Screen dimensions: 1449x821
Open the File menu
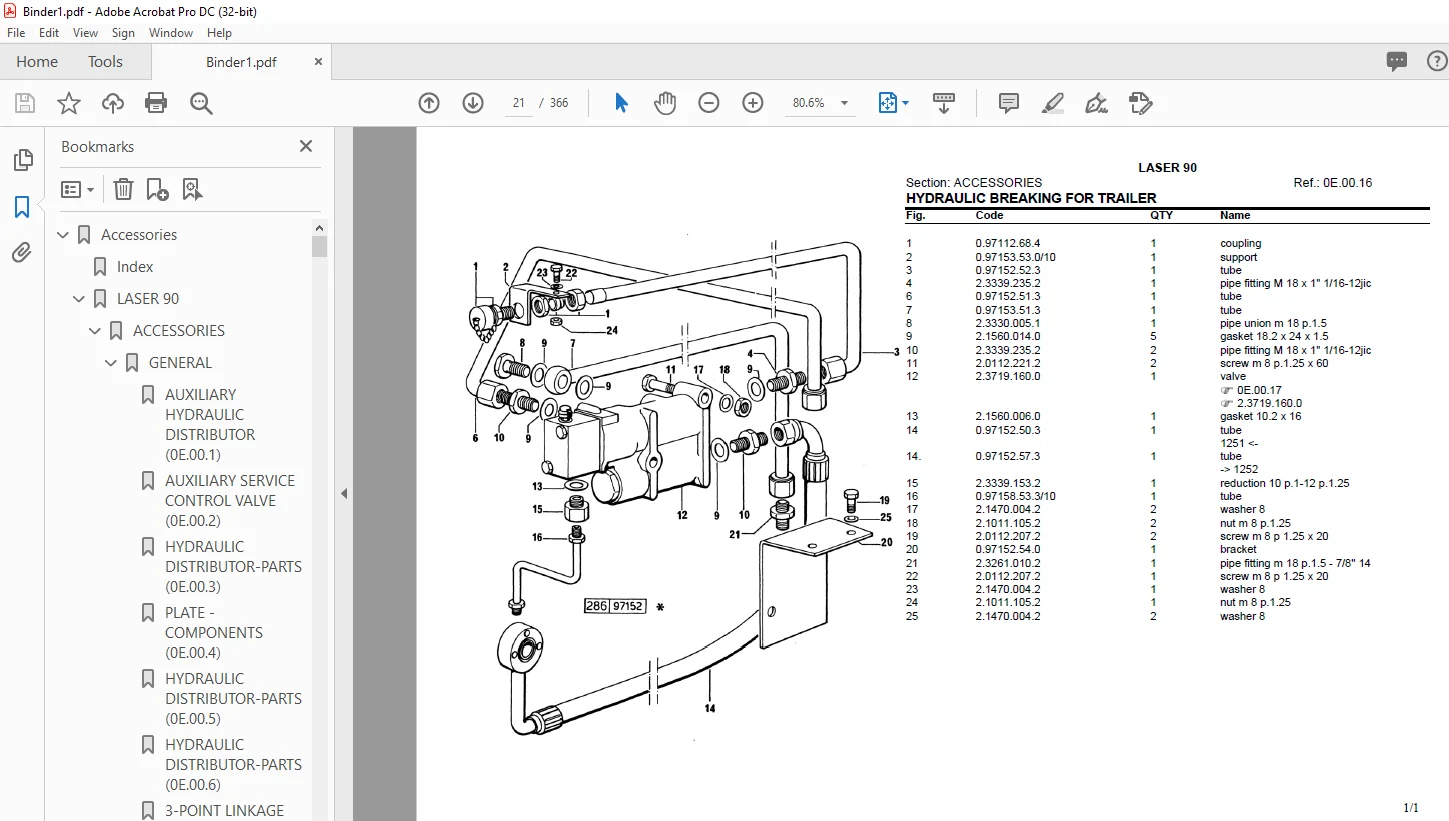coord(16,33)
